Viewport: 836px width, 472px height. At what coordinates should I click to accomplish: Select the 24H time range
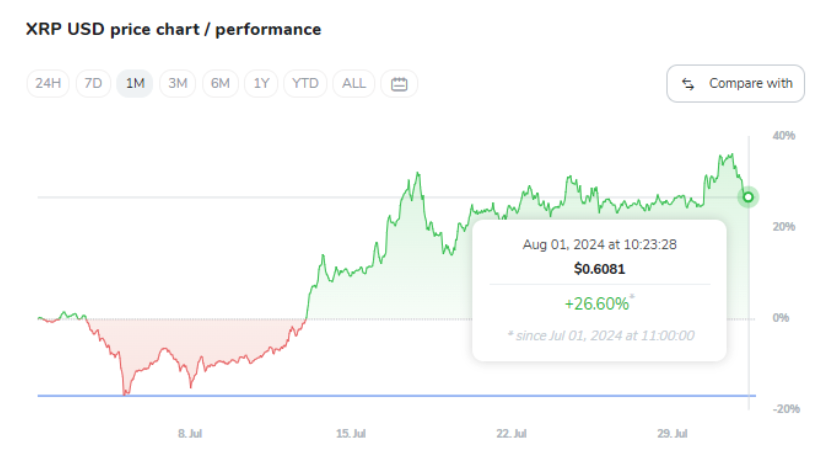point(48,84)
